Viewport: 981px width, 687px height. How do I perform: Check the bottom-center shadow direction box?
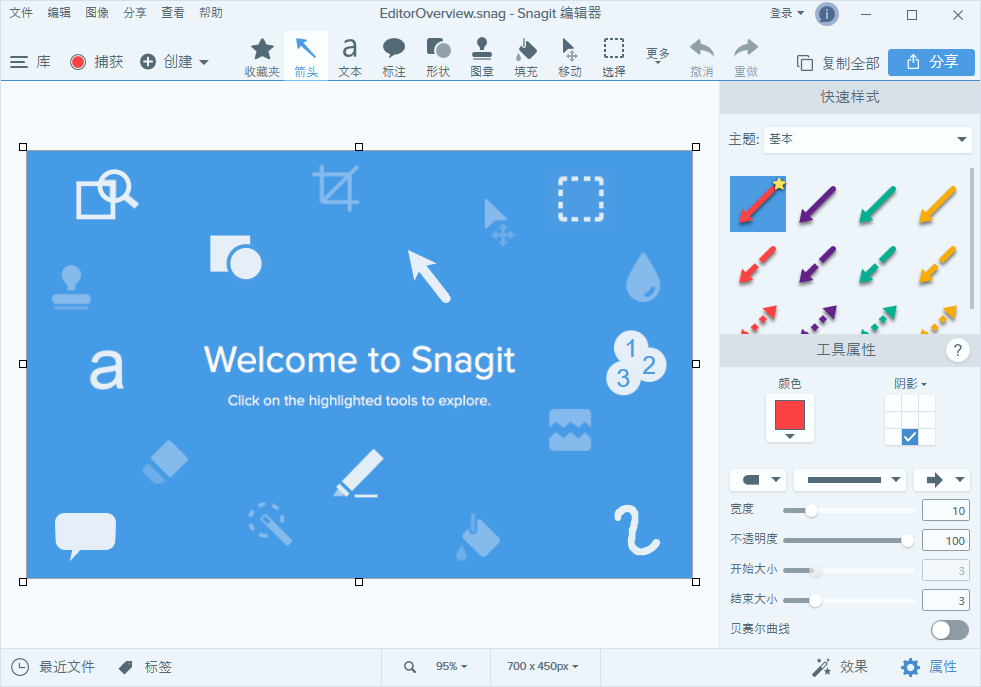point(909,437)
